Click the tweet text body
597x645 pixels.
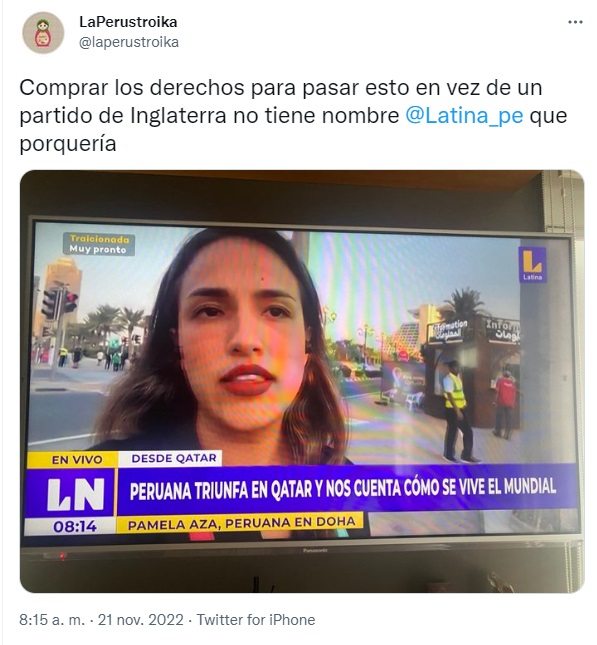(x=293, y=116)
